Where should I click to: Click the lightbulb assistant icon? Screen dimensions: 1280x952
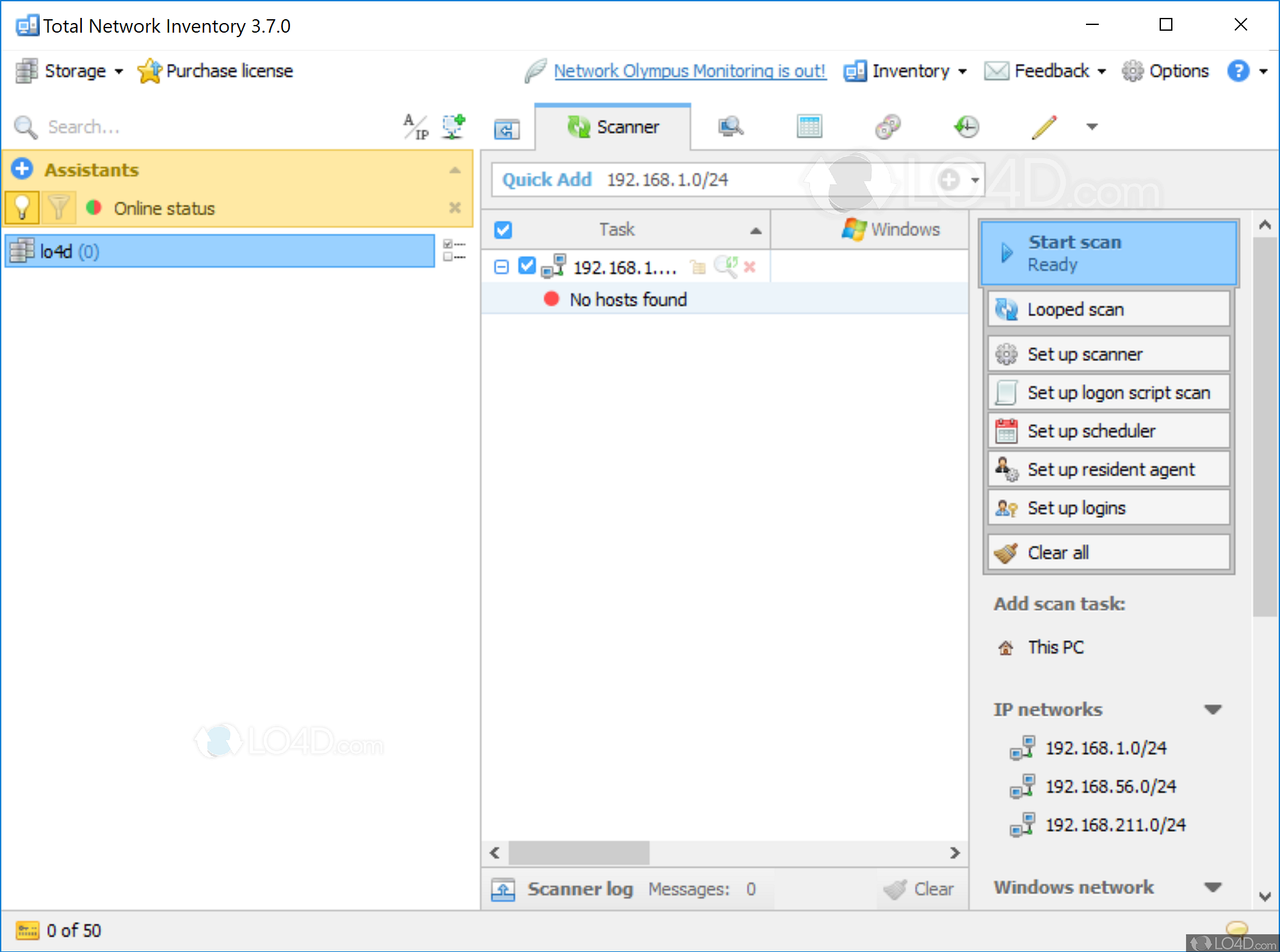tap(22, 207)
